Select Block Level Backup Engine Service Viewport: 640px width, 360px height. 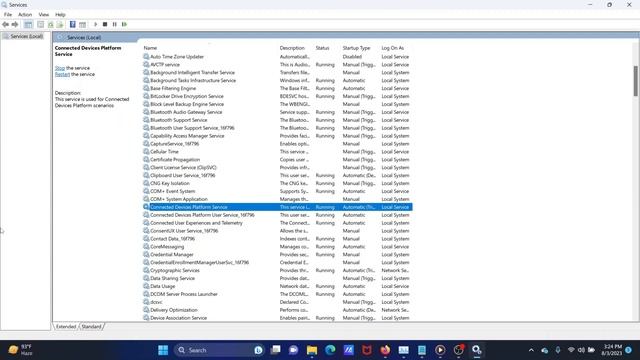278,104
